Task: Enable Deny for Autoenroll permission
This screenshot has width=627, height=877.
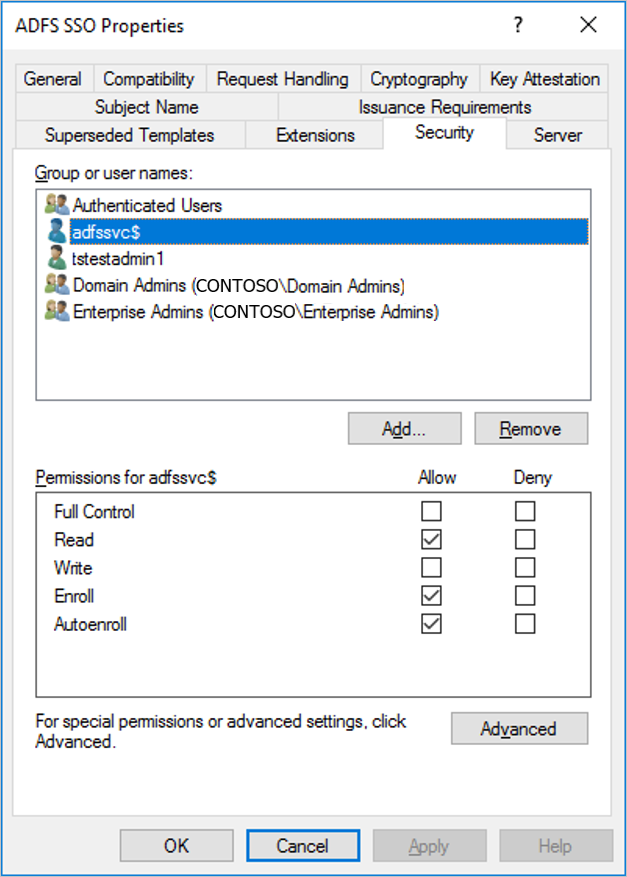Action: tap(523, 623)
